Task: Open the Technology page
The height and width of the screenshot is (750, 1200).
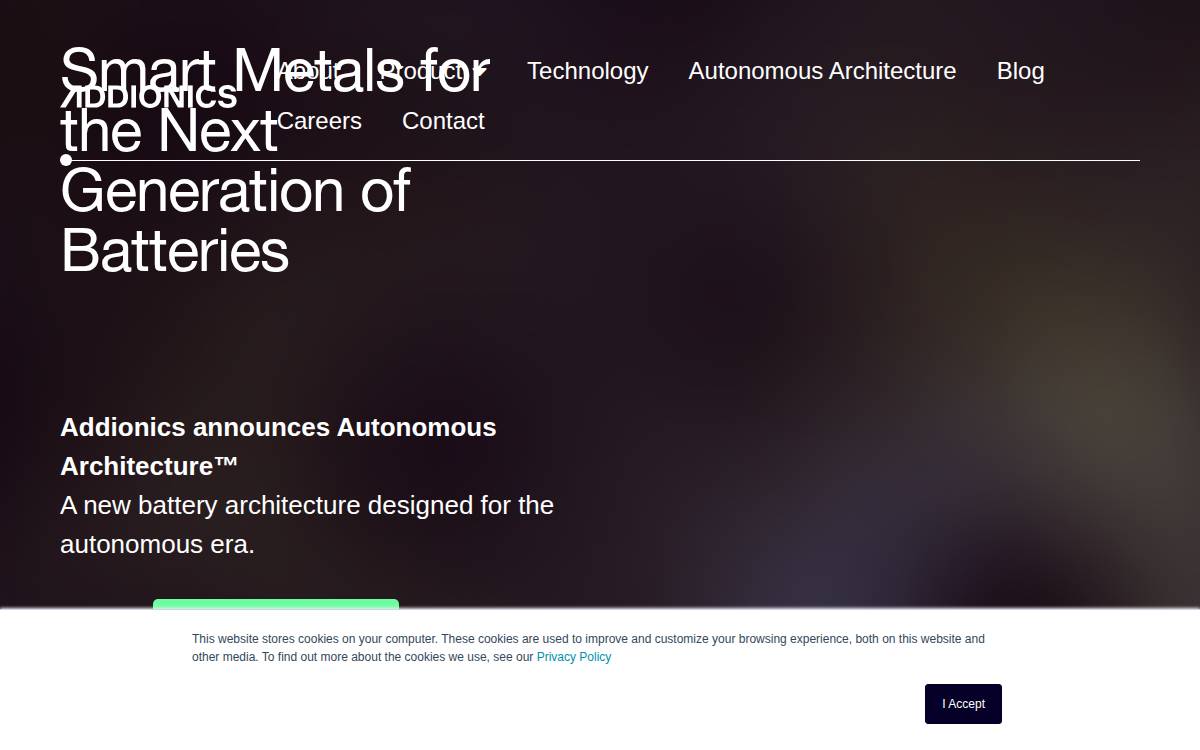Action: click(587, 71)
